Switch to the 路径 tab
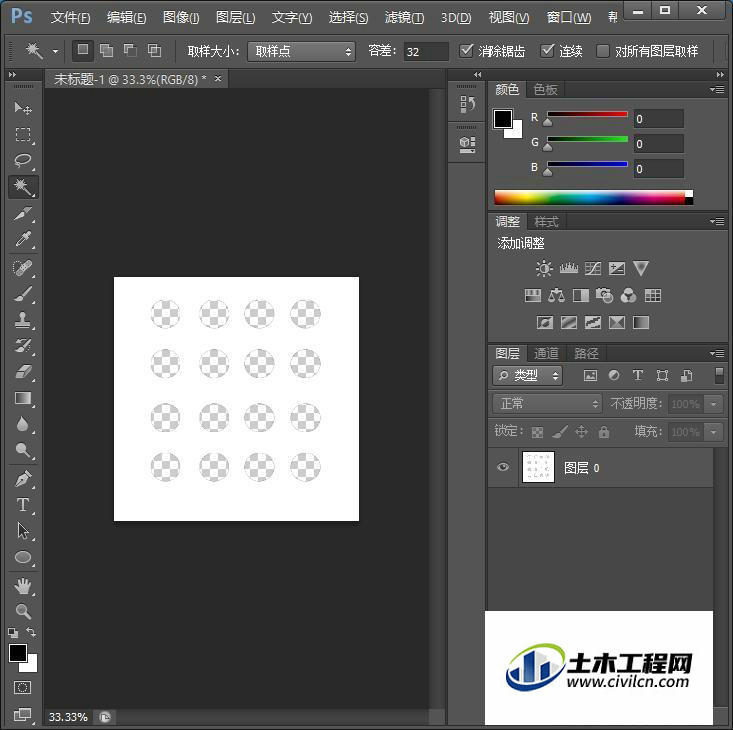 tap(586, 353)
